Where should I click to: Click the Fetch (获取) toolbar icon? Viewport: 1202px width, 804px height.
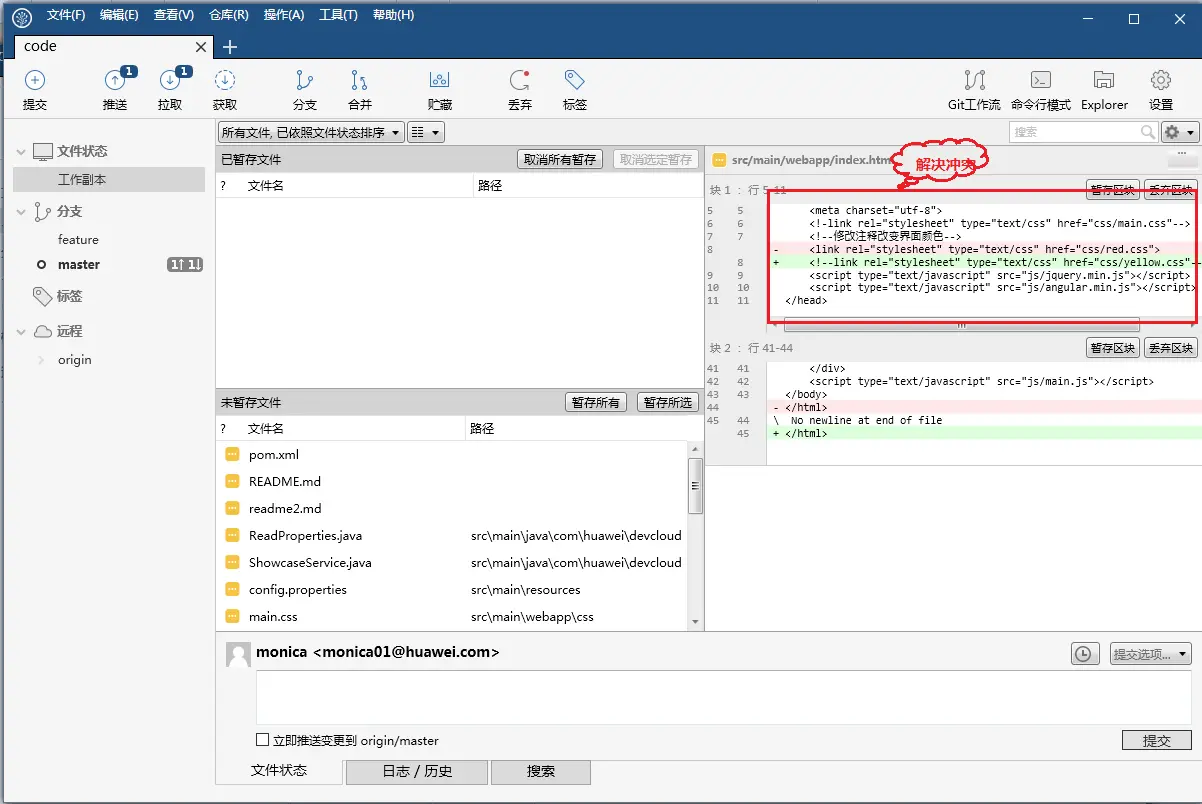pos(225,81)
